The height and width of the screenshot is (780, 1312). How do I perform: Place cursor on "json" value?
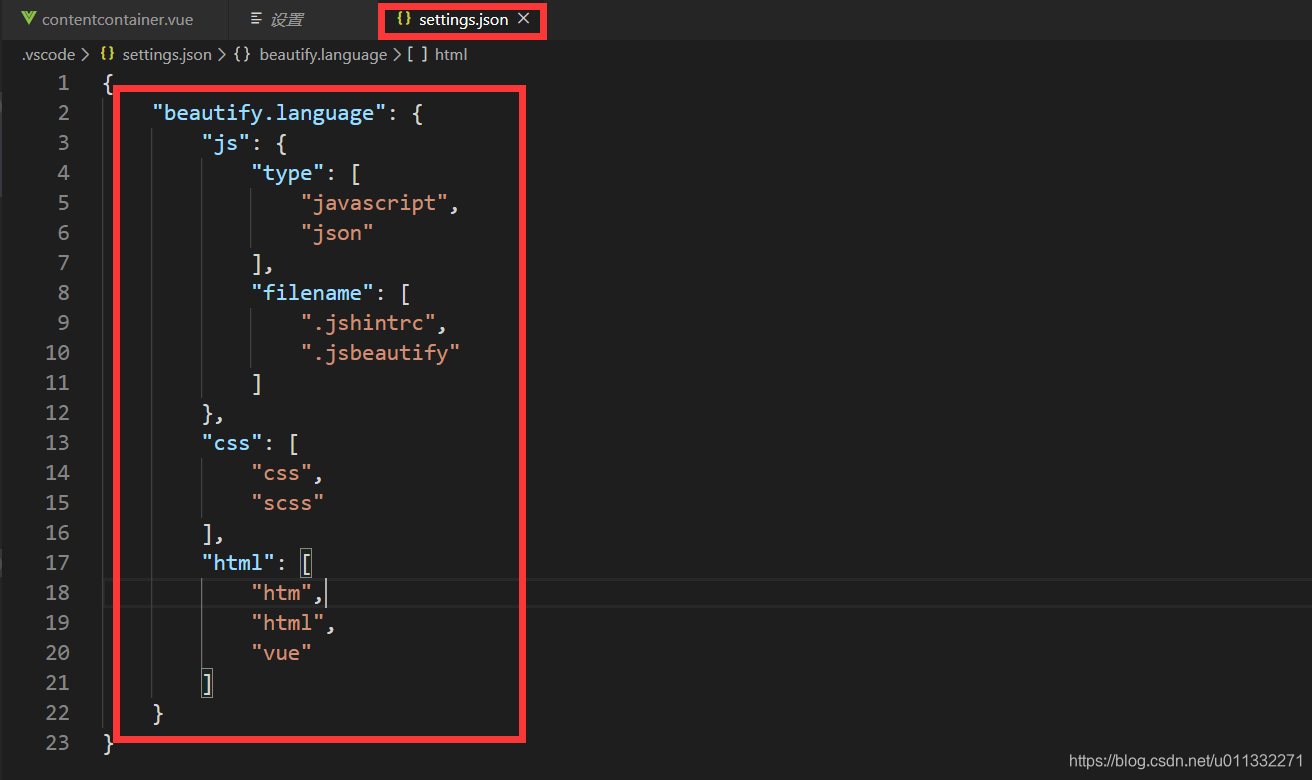(337, 233)
